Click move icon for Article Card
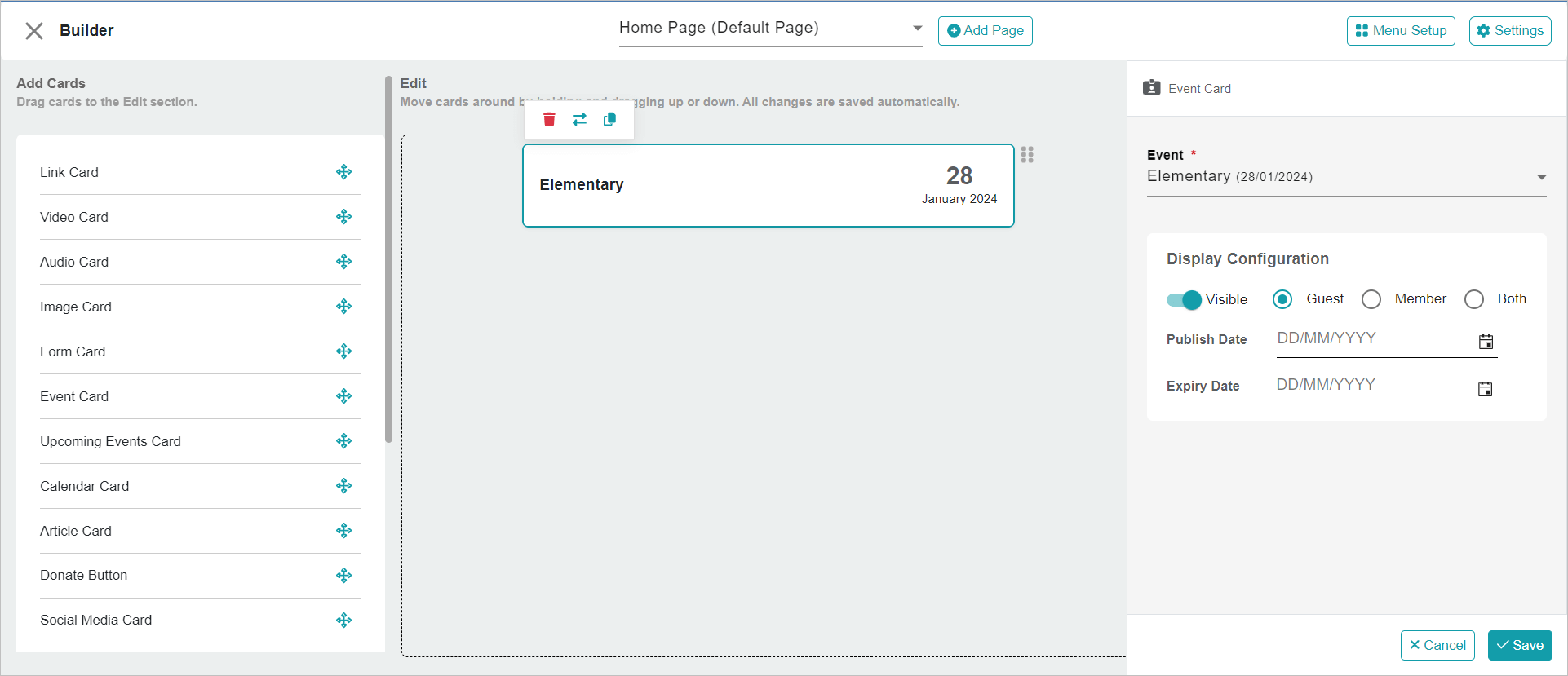Screen dimensions: 1568x676 coord(344,531)
